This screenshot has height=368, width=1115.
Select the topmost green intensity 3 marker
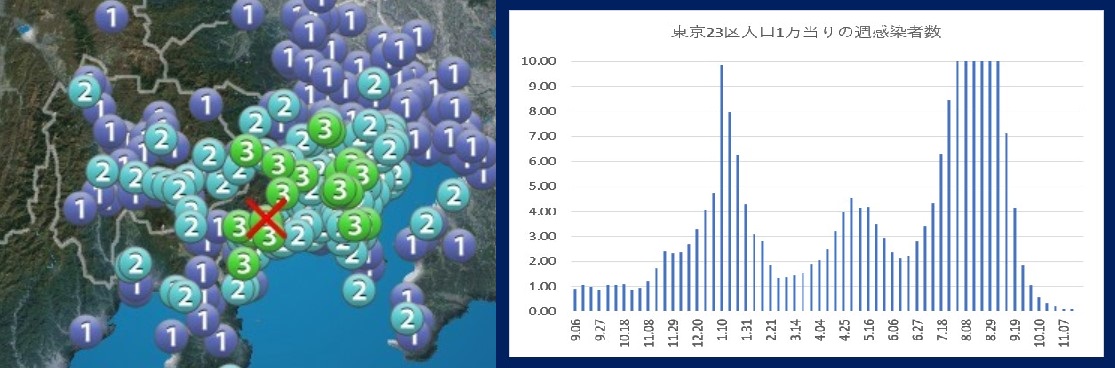[x=326, y=129]
